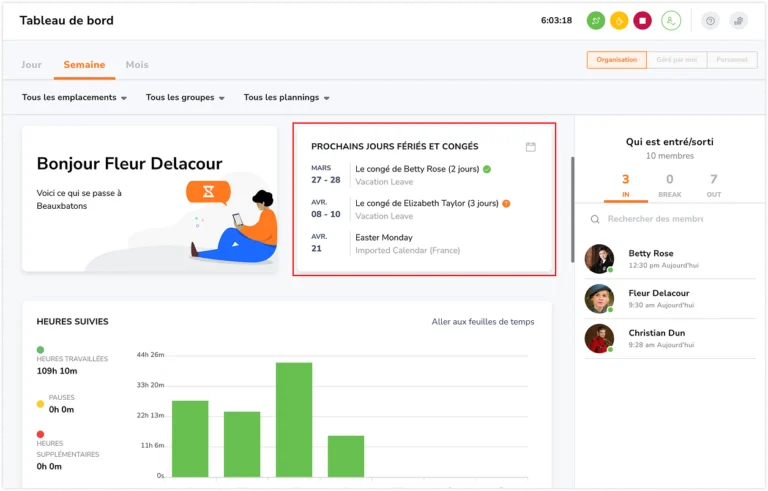Image resolution: width=768 pixels, height=491 pixels.
Task: Switch to Géré par moi view
Action: (676, 60)
